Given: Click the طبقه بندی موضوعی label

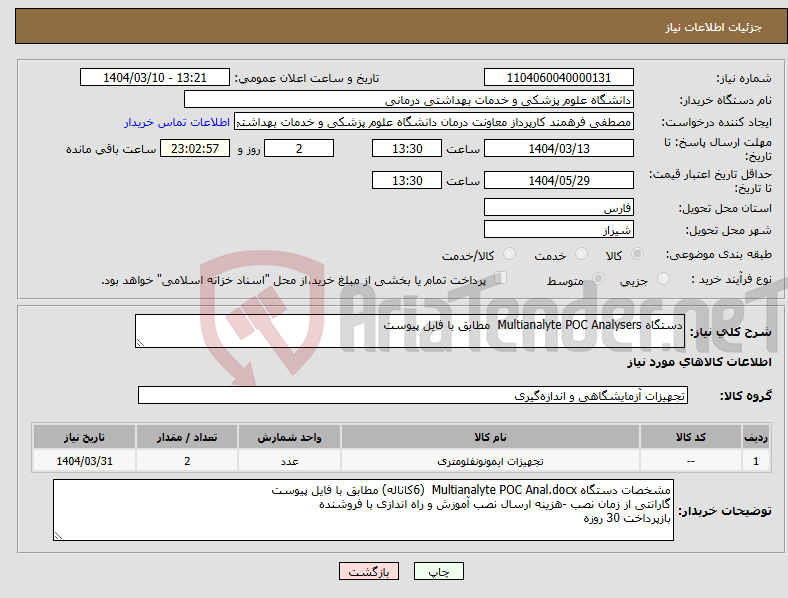Looking at the screenshot, I should click(x=718, y=254).
